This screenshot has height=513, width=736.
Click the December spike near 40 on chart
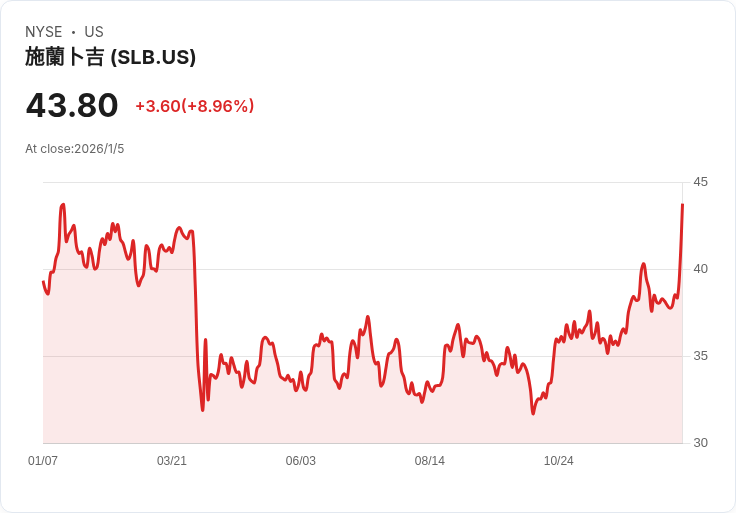tap(644, 264)
